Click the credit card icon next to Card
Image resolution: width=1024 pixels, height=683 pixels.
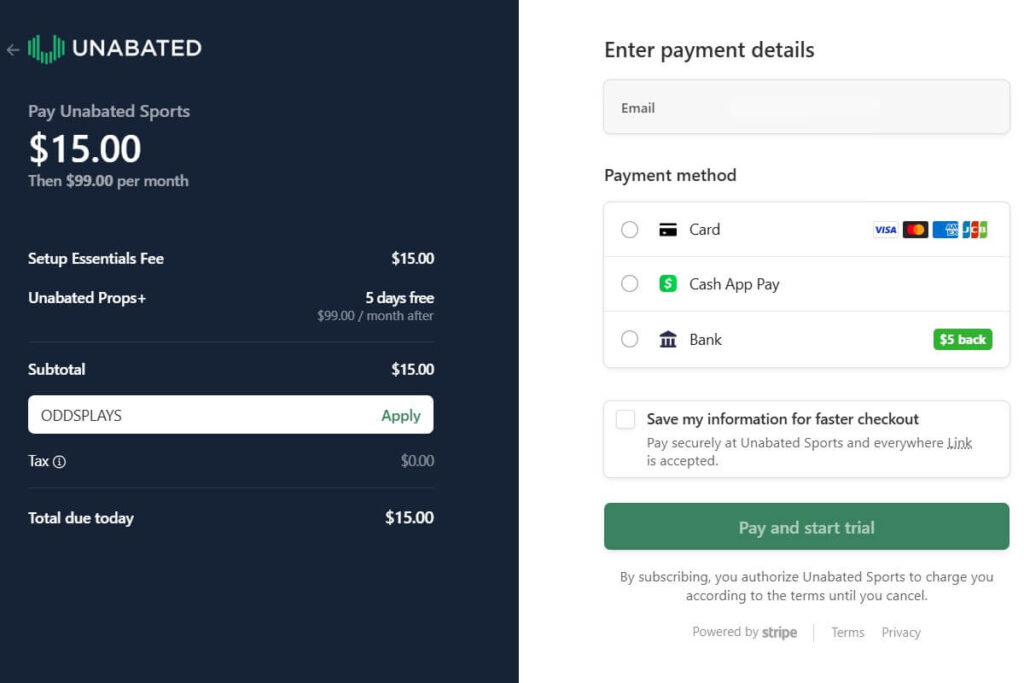(666, 229)
